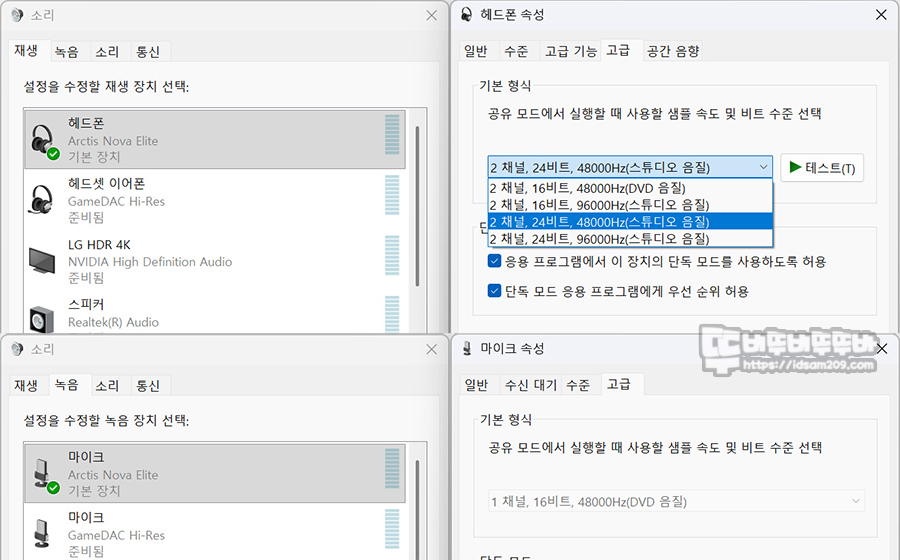This screenshot has height=560, width=900.
Task: Select the Arctis Nova Elite headphone device icon
Action: coord(44,141)
